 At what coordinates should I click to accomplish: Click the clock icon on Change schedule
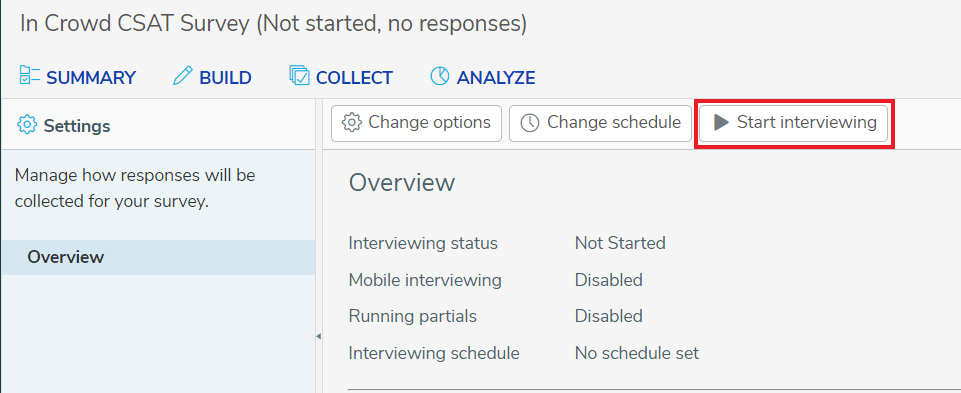(x=530, y=123)
